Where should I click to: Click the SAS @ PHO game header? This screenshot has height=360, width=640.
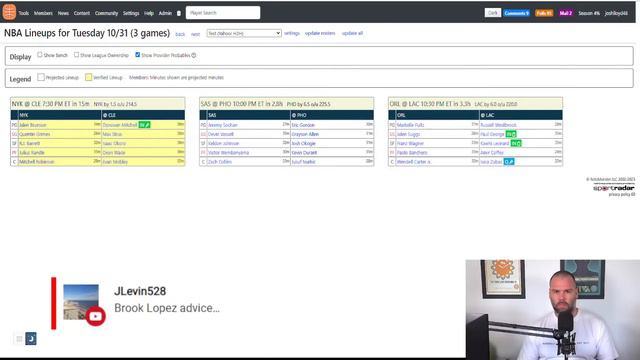[287, 104]
